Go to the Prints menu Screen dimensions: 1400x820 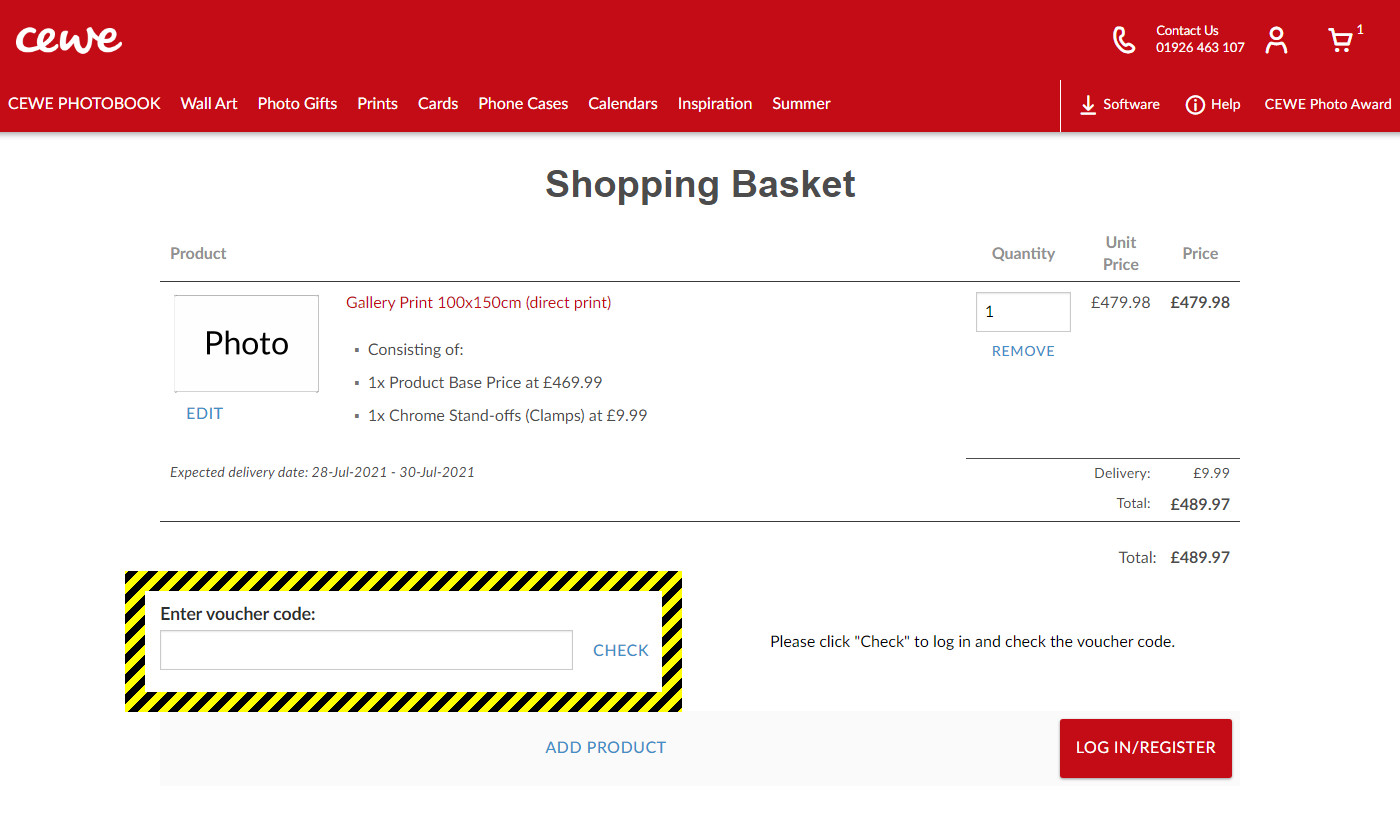pyautogui.click(x=377, y=103)
